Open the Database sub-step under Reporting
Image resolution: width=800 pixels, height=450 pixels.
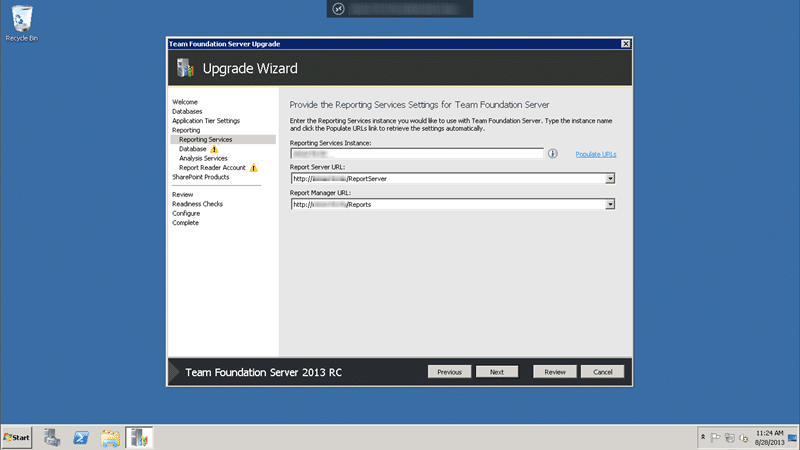(193, 149)
